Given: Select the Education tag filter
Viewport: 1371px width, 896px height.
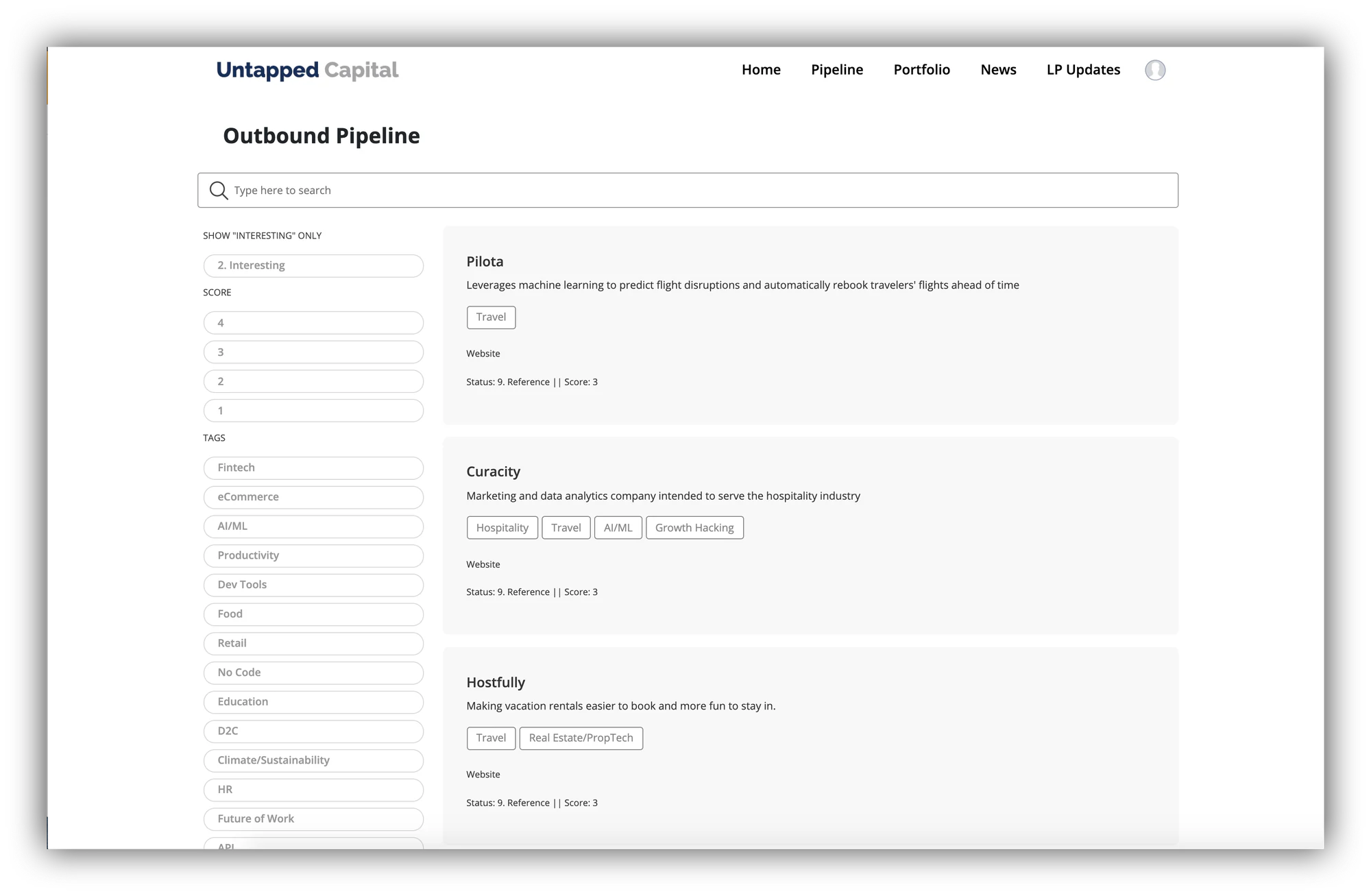Looking at the screenshot, I should click(313, 702).
